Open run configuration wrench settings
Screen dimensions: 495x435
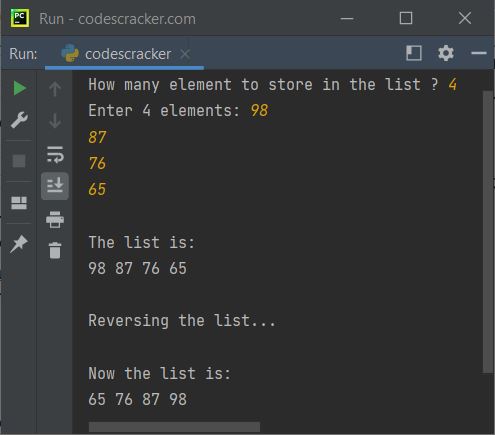pyautogui.click(x=19, y=120)
